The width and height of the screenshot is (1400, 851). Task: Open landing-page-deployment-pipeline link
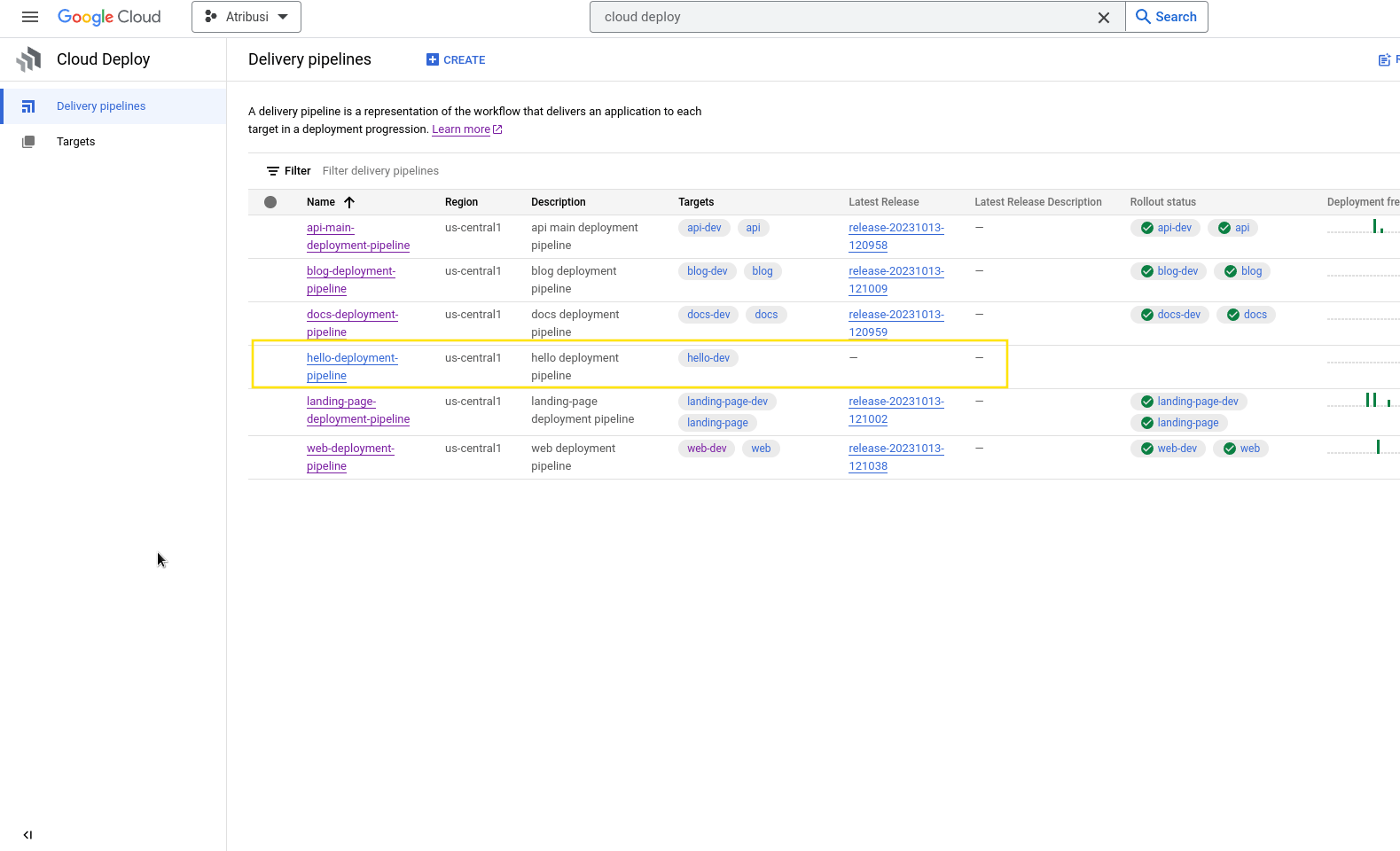(x=358, y=410)
